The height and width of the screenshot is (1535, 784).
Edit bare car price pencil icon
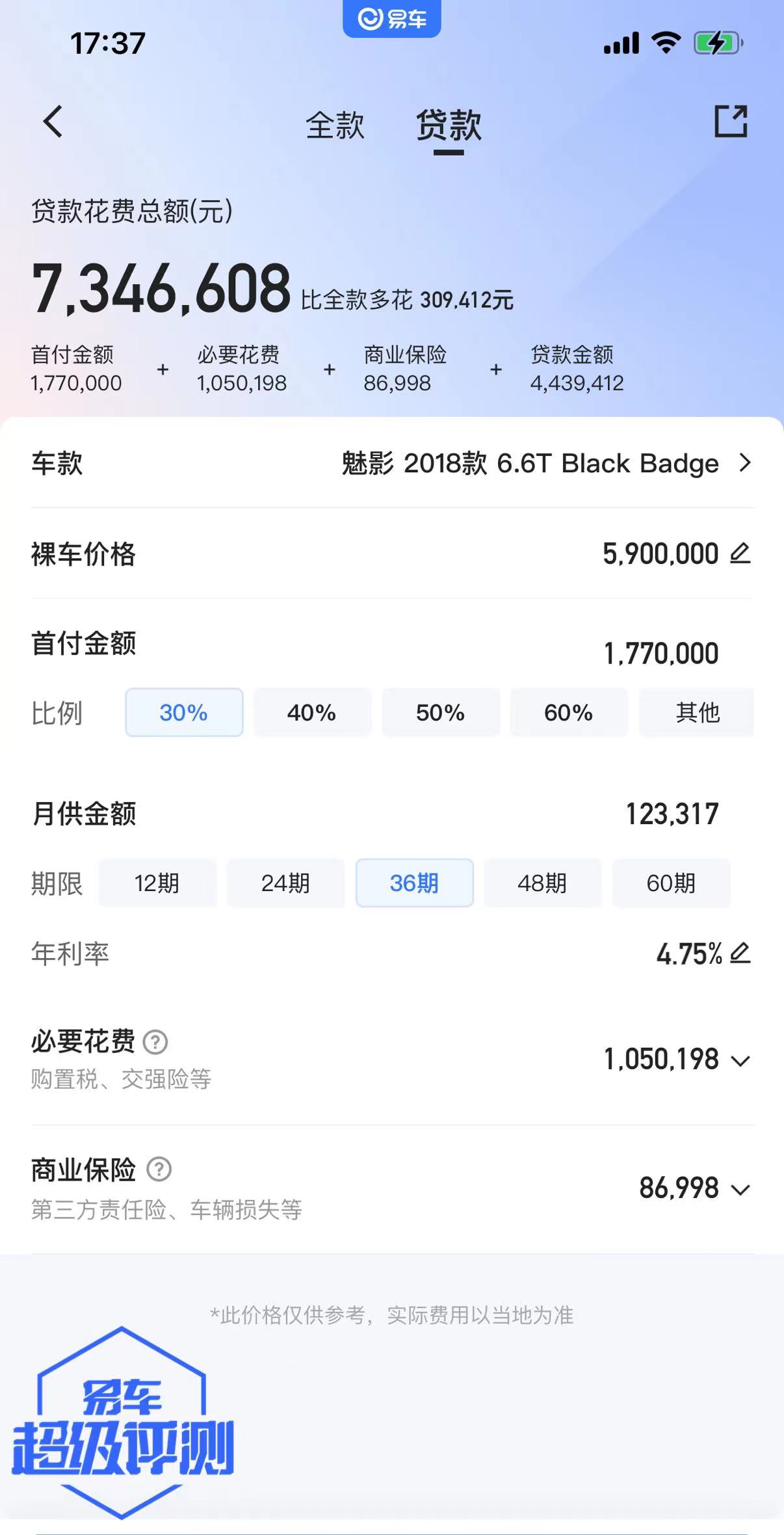pyautogui.click(x=740, y=553)
